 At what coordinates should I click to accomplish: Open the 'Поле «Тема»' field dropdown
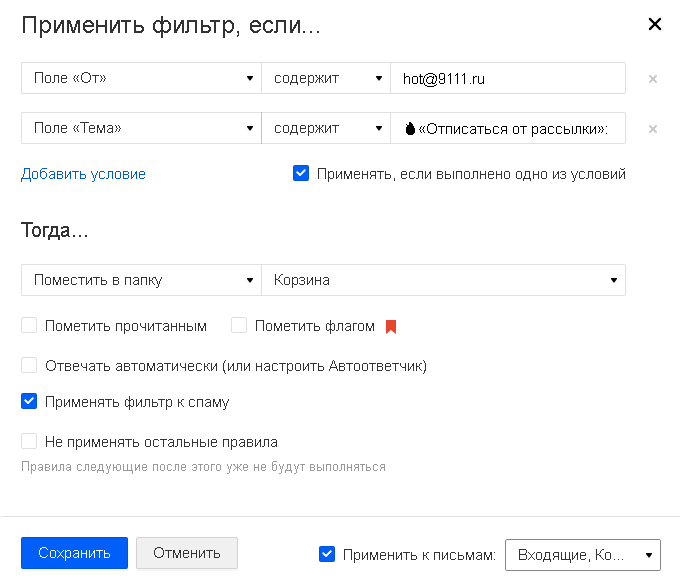[x=140, y=128]
